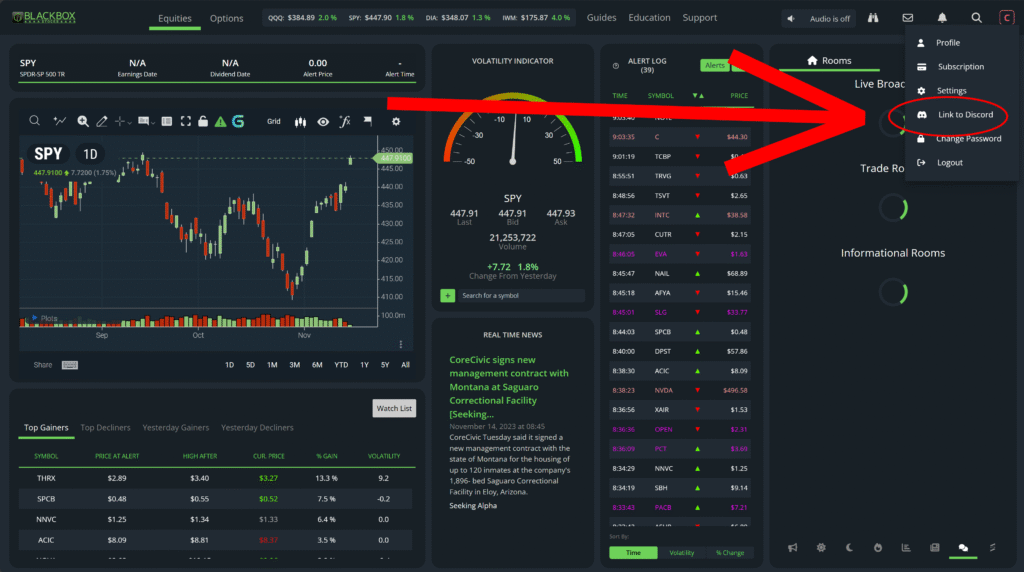This screenshot has height=572, width=1024.
Task: Open the candlestick chart type selector
Action: pos(300,121)
